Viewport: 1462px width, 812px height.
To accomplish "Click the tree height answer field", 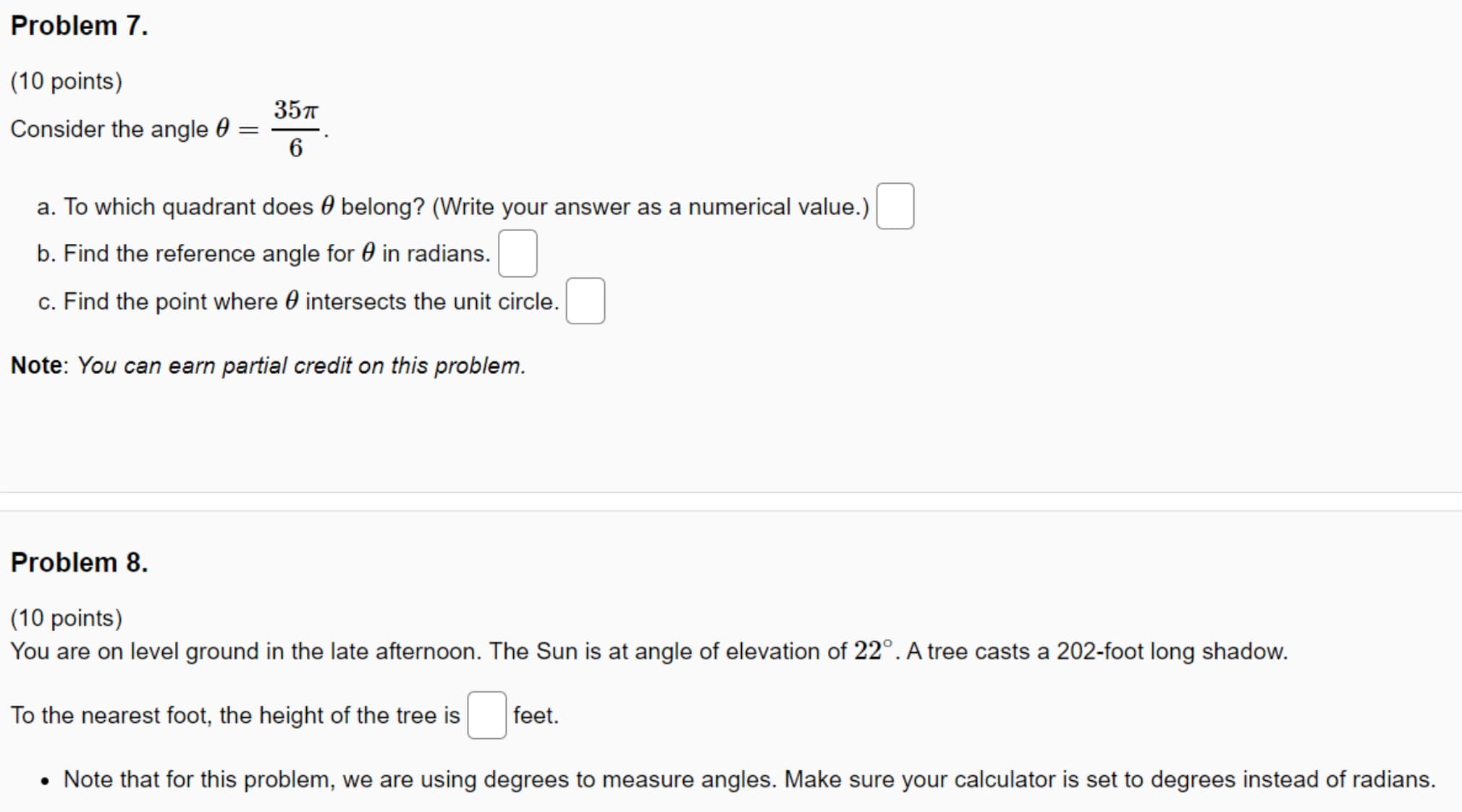I will pyautogui.click(x=486, y=715).
